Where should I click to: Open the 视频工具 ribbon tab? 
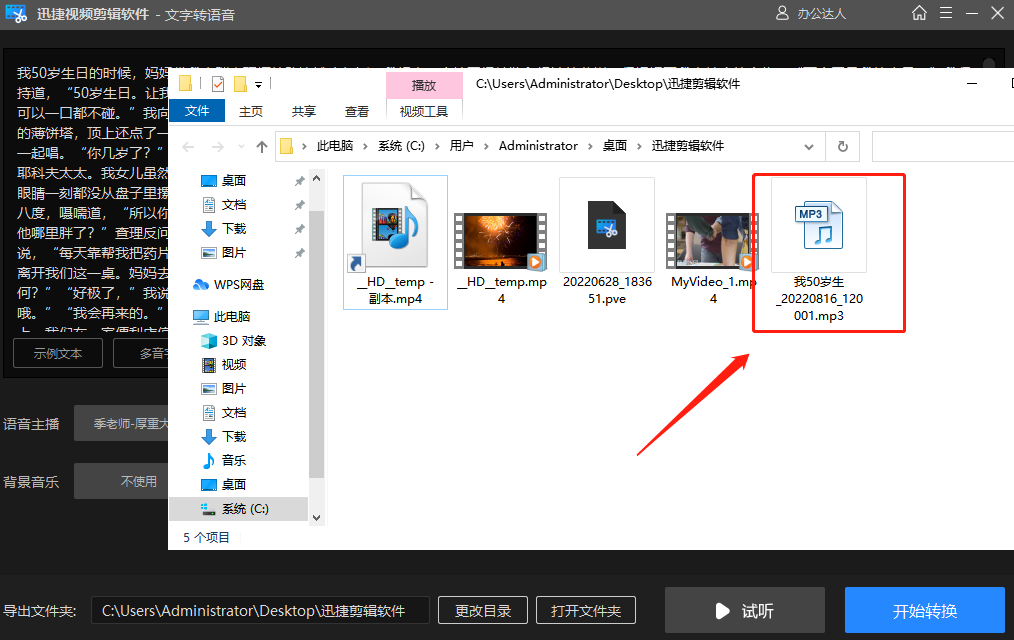(424, 111)
